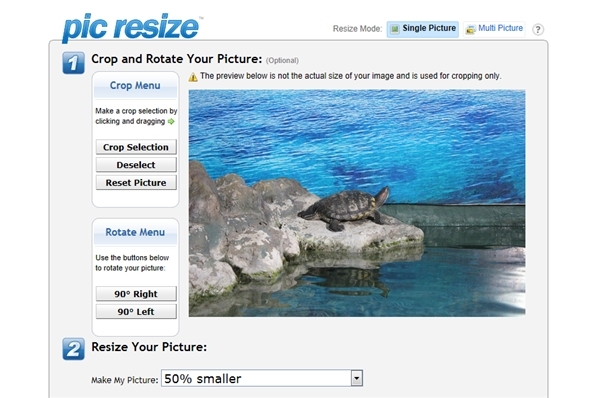
Task: Select the 50% smaller combo box
Action: [262, 378]
